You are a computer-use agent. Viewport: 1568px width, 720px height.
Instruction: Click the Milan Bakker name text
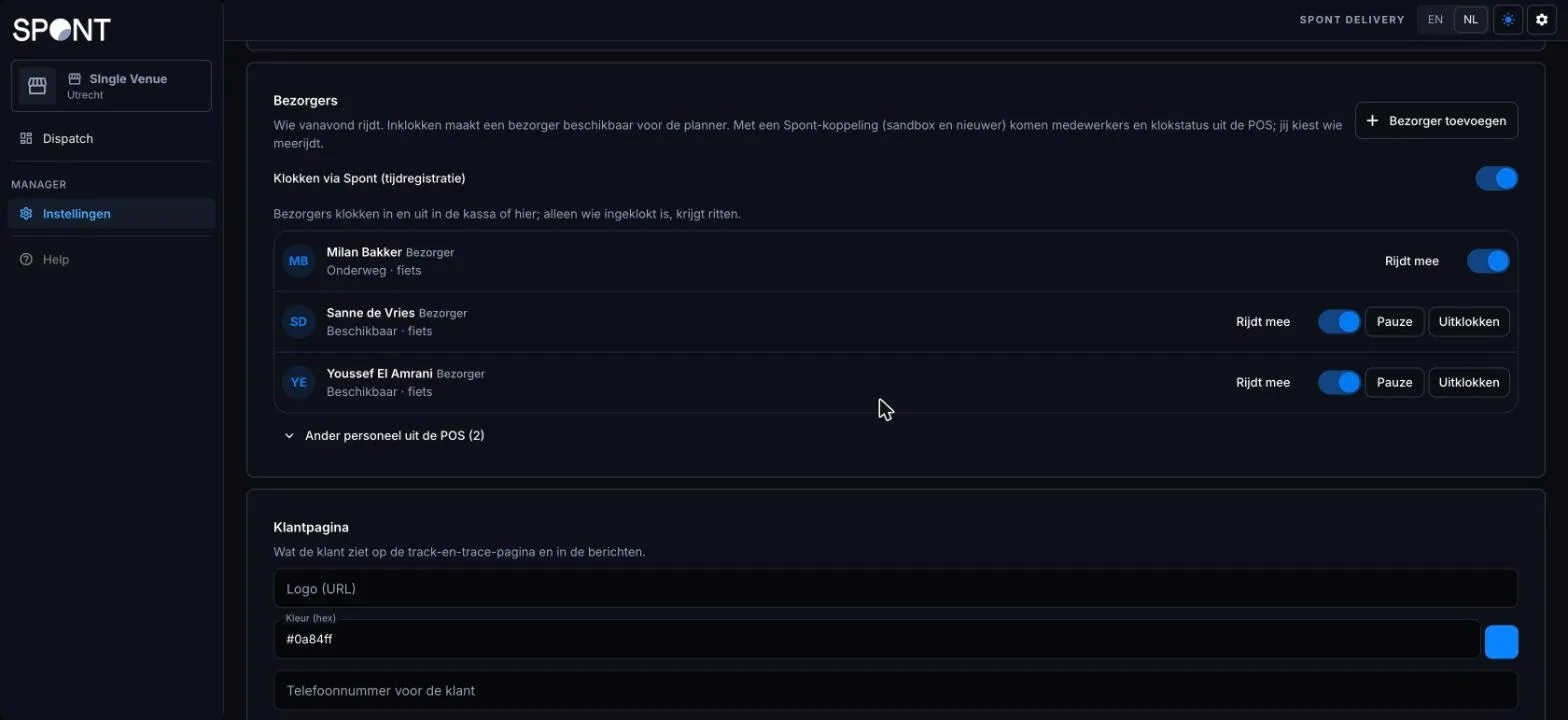click(364, 253)
